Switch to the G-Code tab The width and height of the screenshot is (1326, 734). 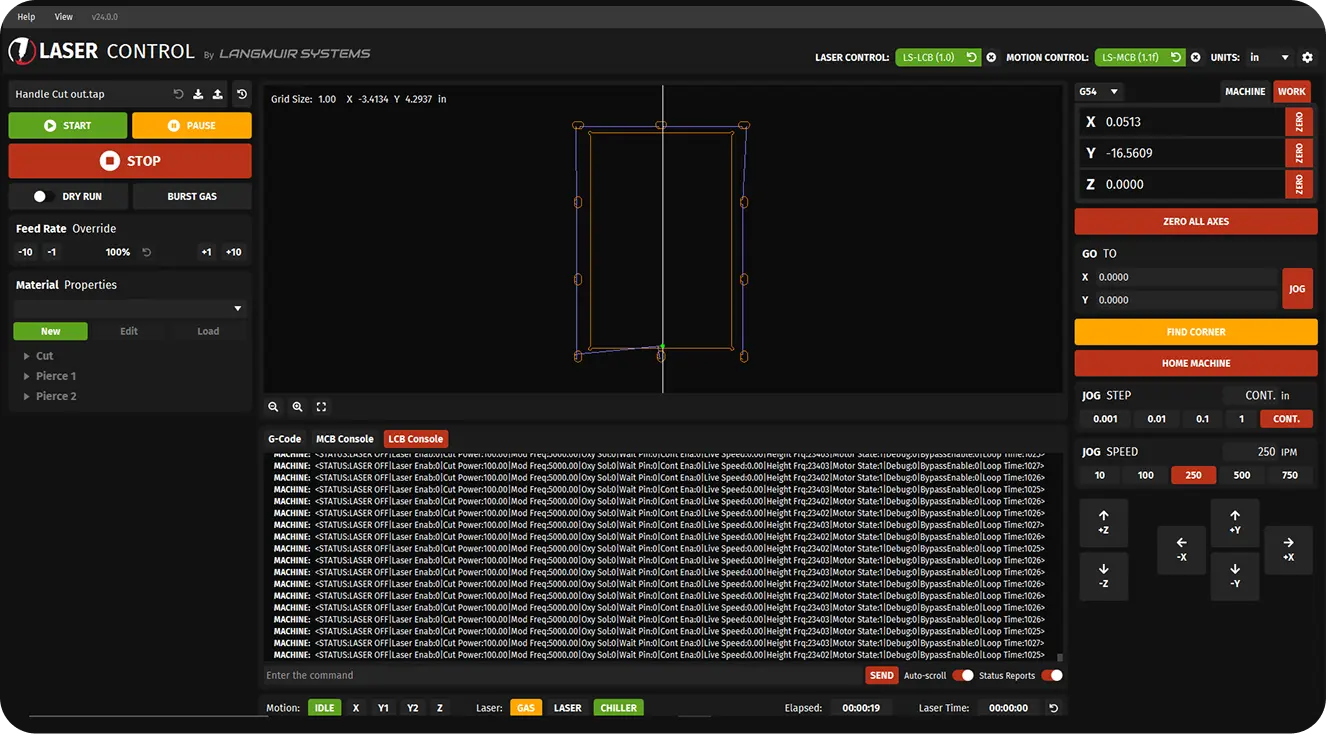coord(284,439)
